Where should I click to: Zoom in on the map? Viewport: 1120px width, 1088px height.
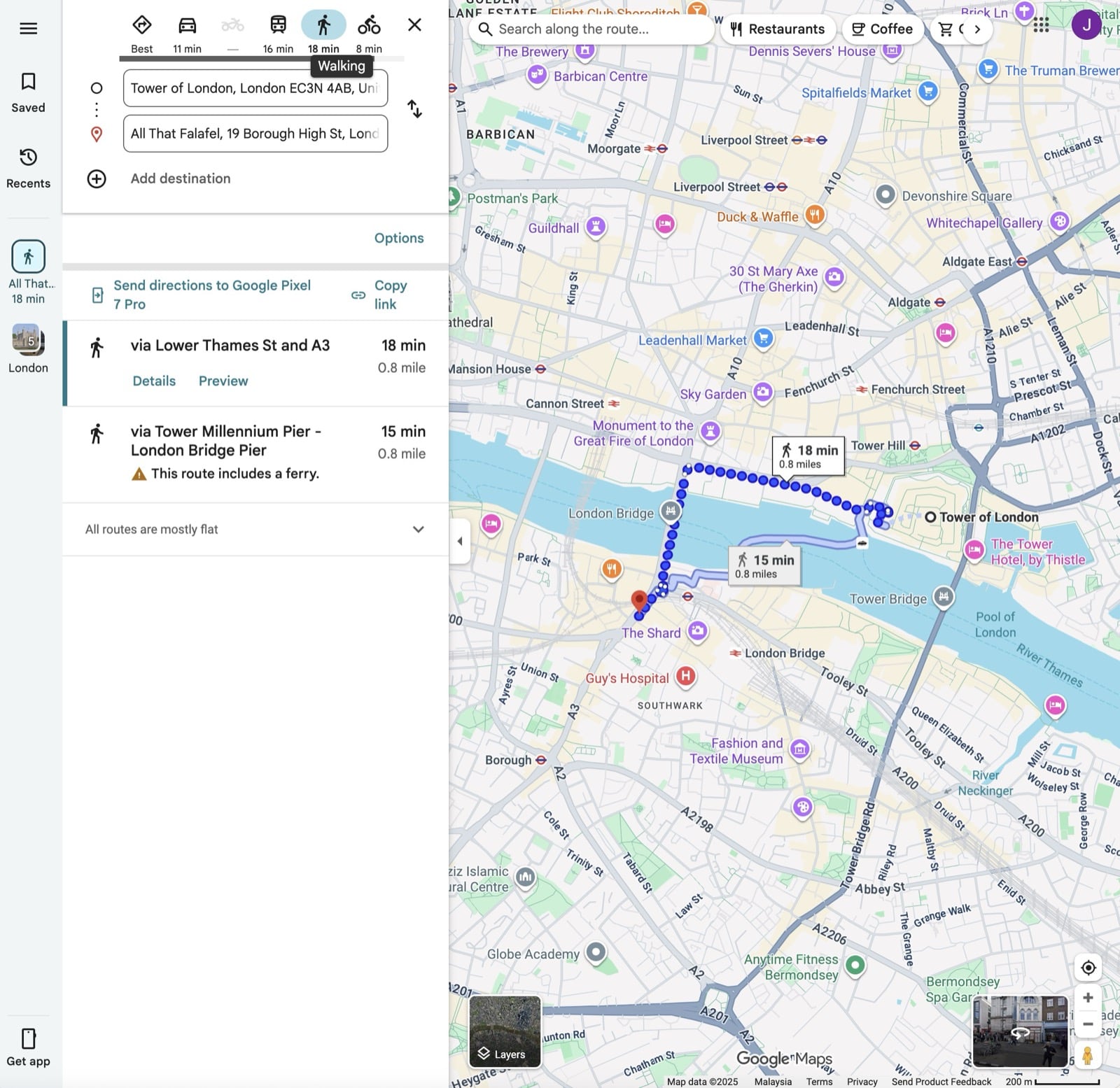pyautogui.click(x=1087, y=998)
